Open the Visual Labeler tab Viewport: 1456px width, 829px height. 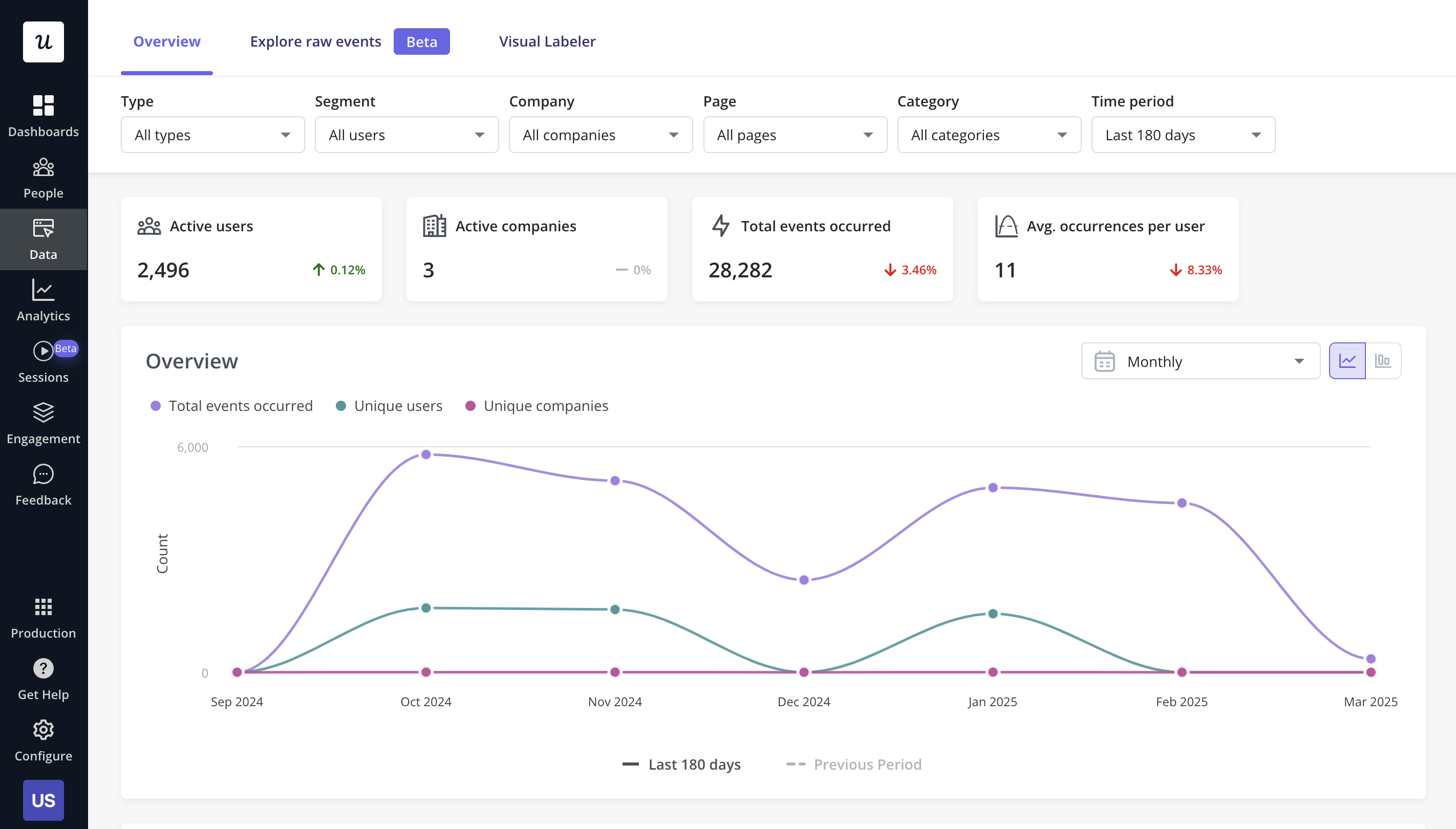548,41
